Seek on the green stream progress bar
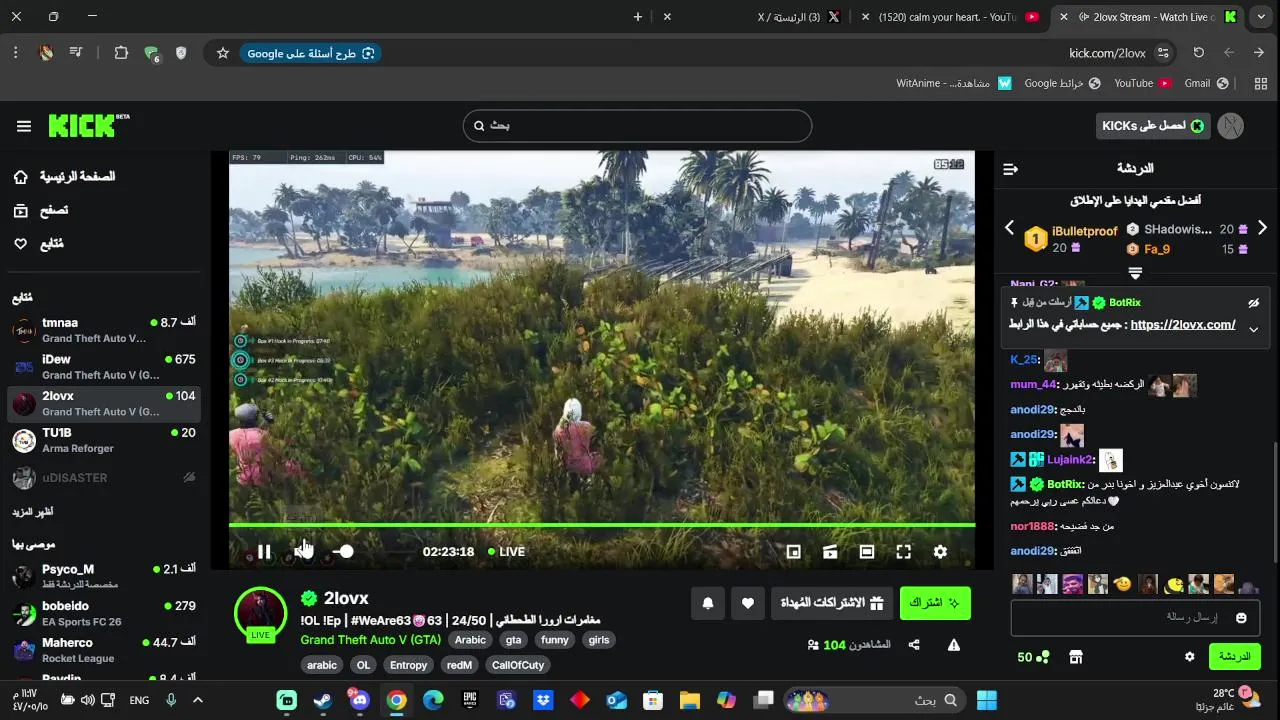 (x=602, y=525)
